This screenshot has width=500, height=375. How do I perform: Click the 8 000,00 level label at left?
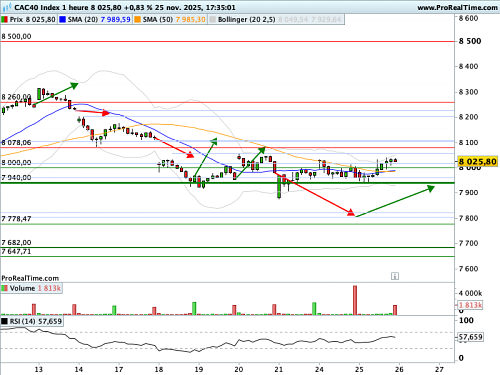point(16,163)
